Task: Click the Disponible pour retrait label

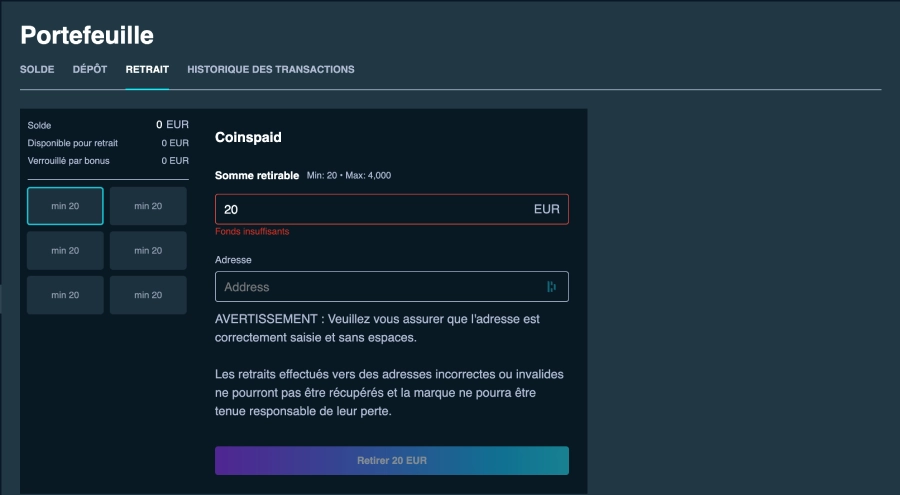Action: coord(72,143)
